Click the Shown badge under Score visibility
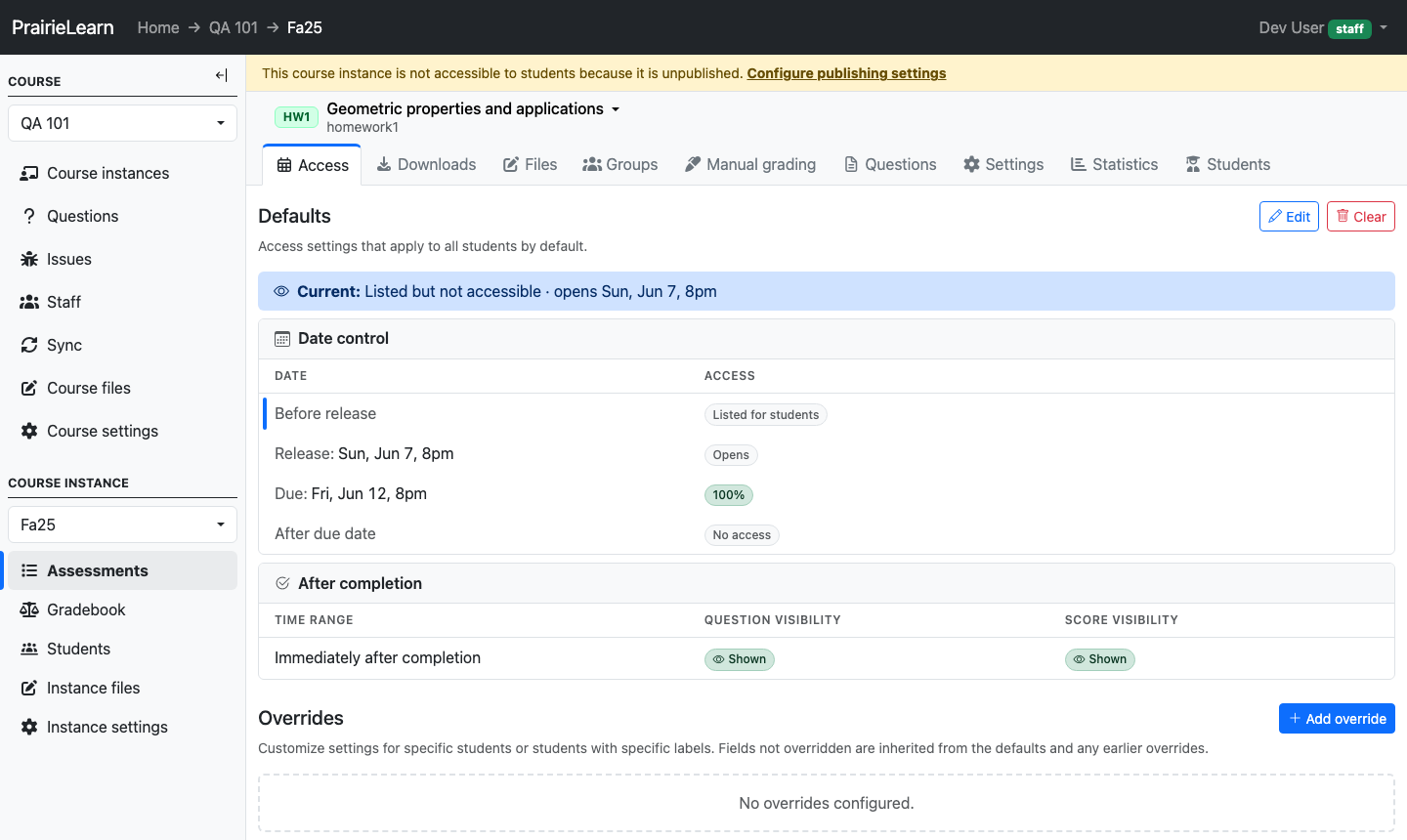The image size is (1407, 840). (1100, 659)
